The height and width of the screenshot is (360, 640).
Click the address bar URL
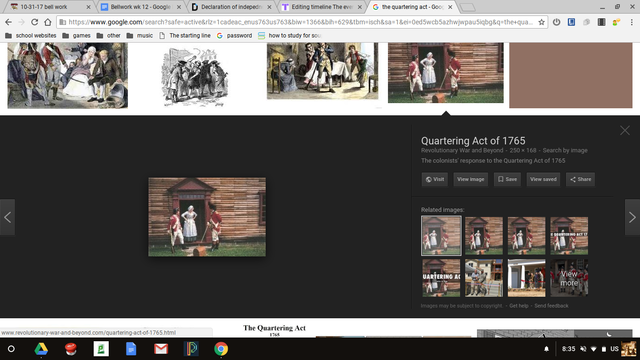pos(300,22)
